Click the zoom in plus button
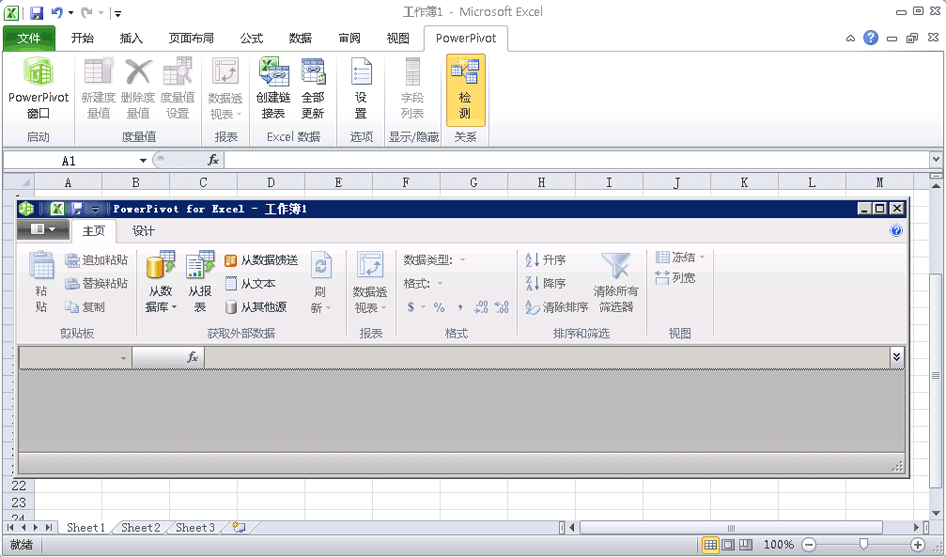 coord(918,544)
